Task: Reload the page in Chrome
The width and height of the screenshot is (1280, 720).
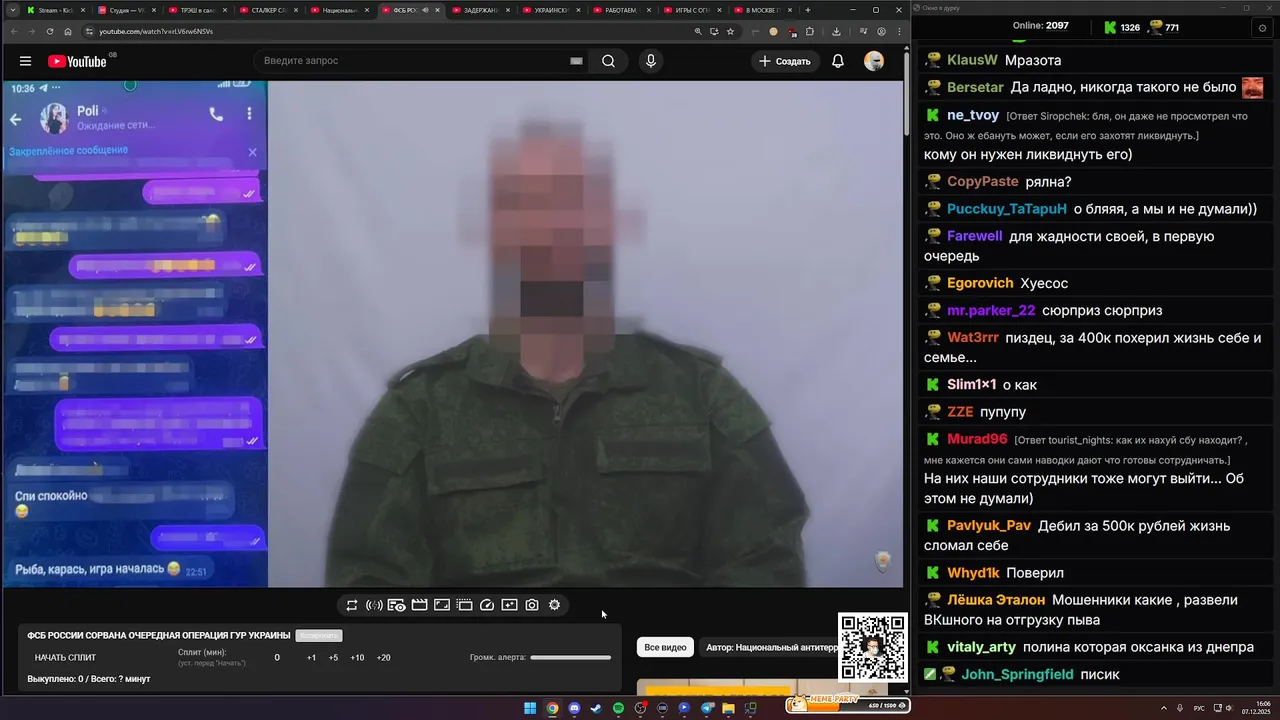Action: tap(50, 31)
